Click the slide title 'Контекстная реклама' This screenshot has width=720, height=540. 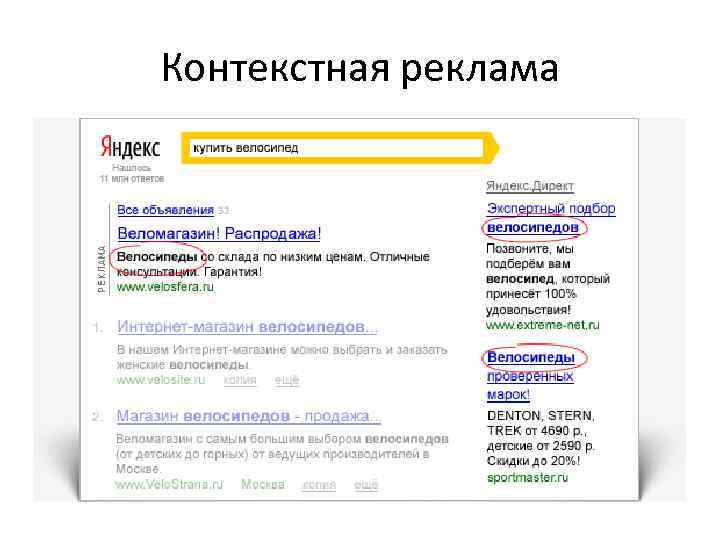(x=360, y=68)
